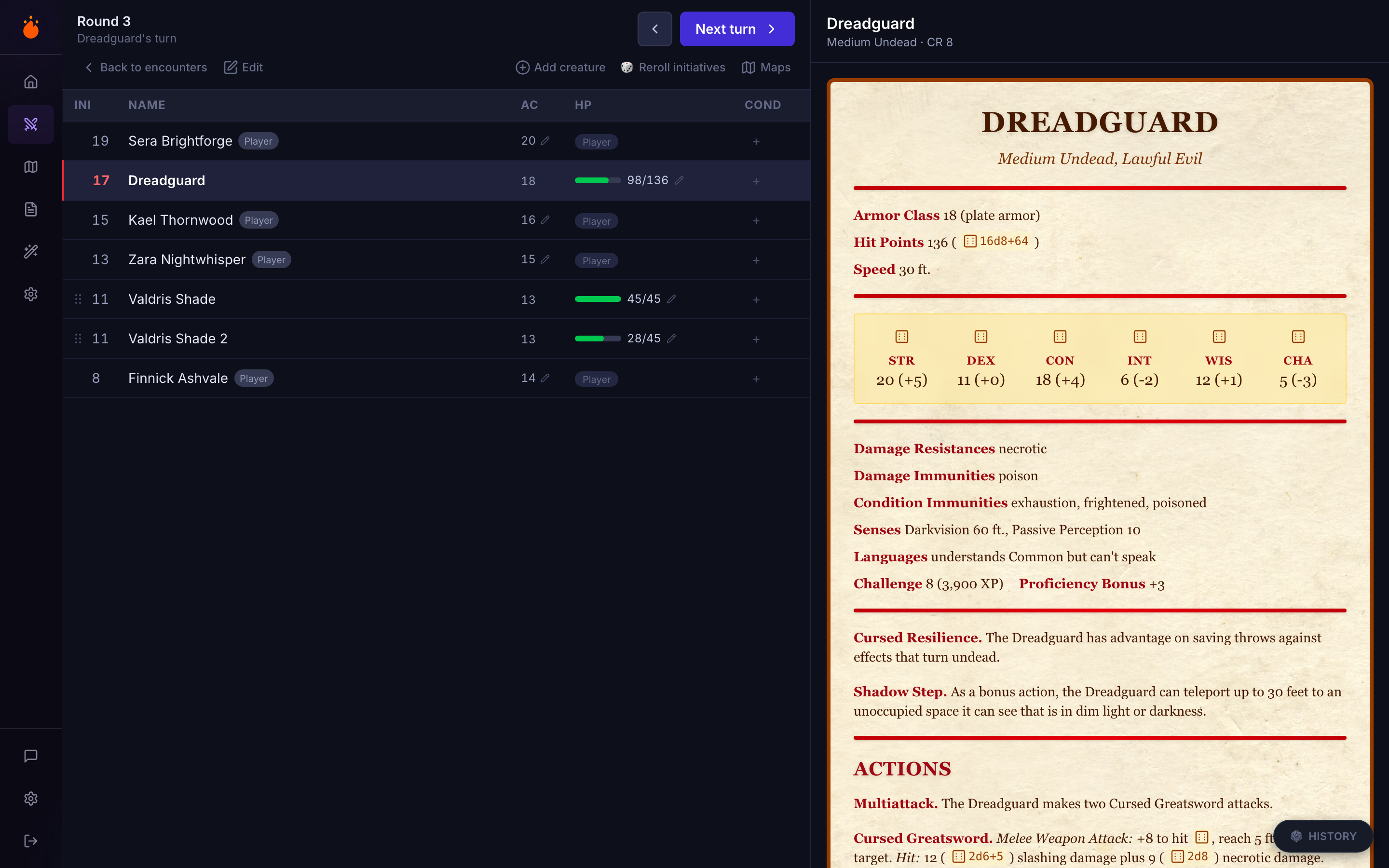Expand the condition menu for Finnick Ashvale
1389x868 pixels.
point(756,379)
